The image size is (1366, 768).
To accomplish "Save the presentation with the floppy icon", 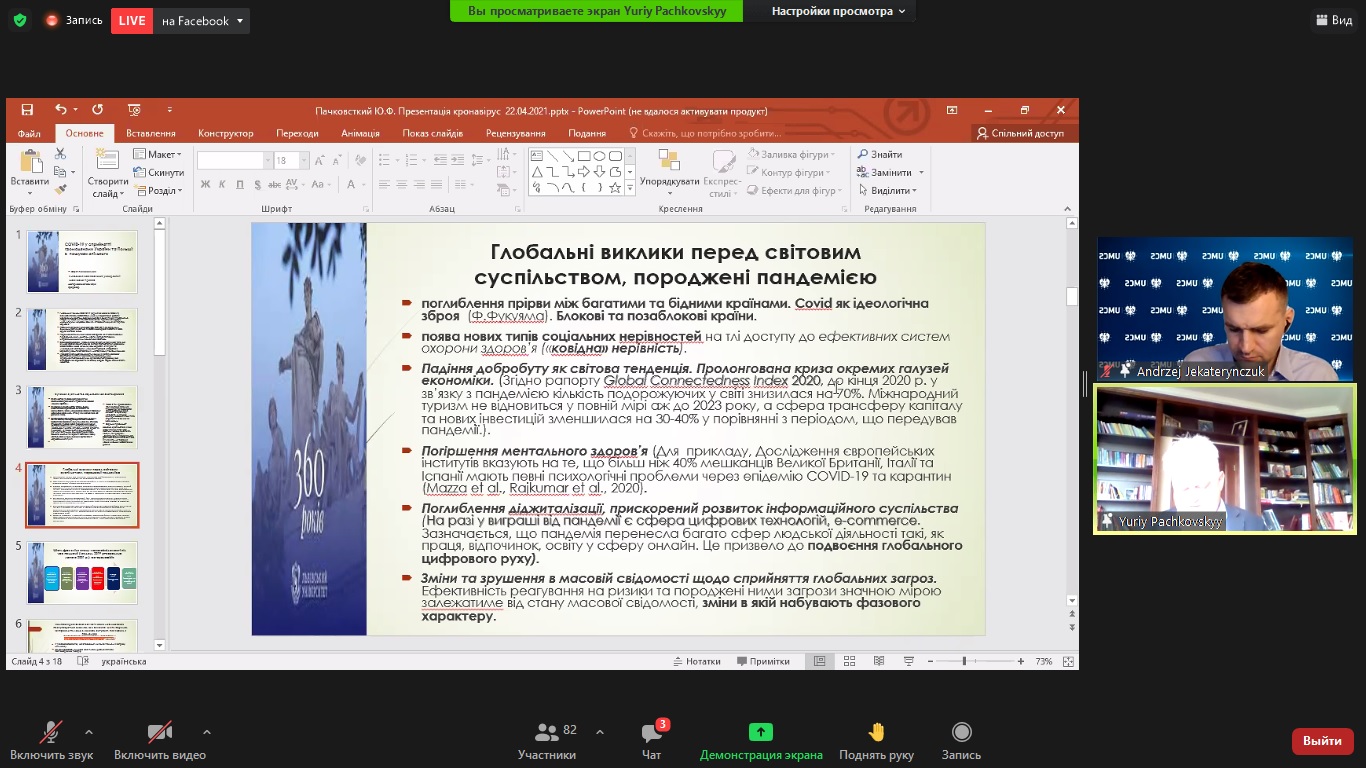I will 27,110.
